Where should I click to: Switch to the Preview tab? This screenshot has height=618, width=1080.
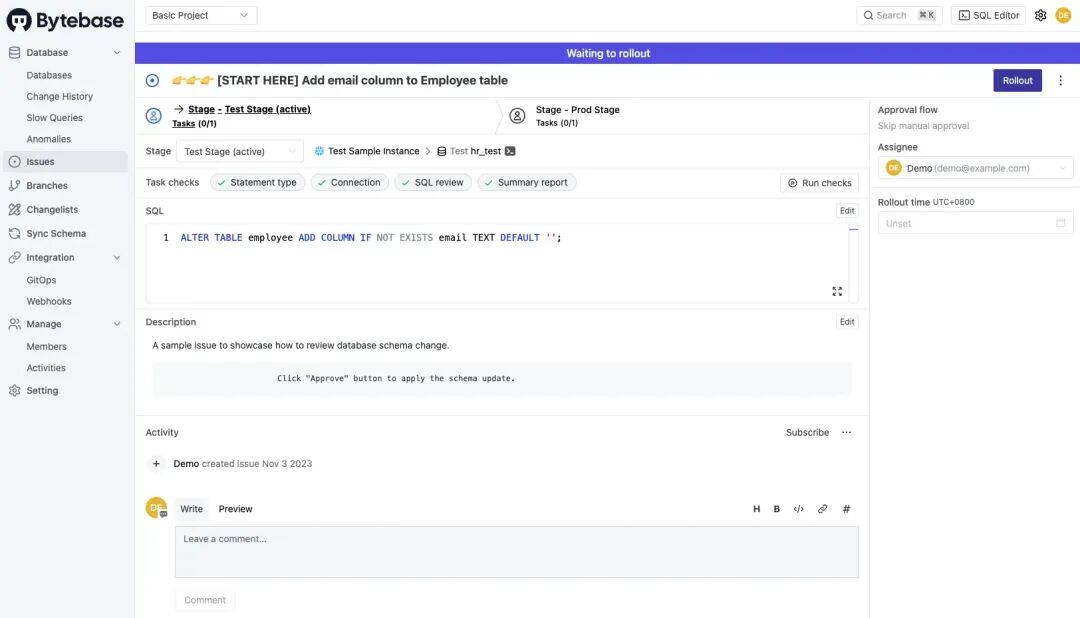coord(236,509)
